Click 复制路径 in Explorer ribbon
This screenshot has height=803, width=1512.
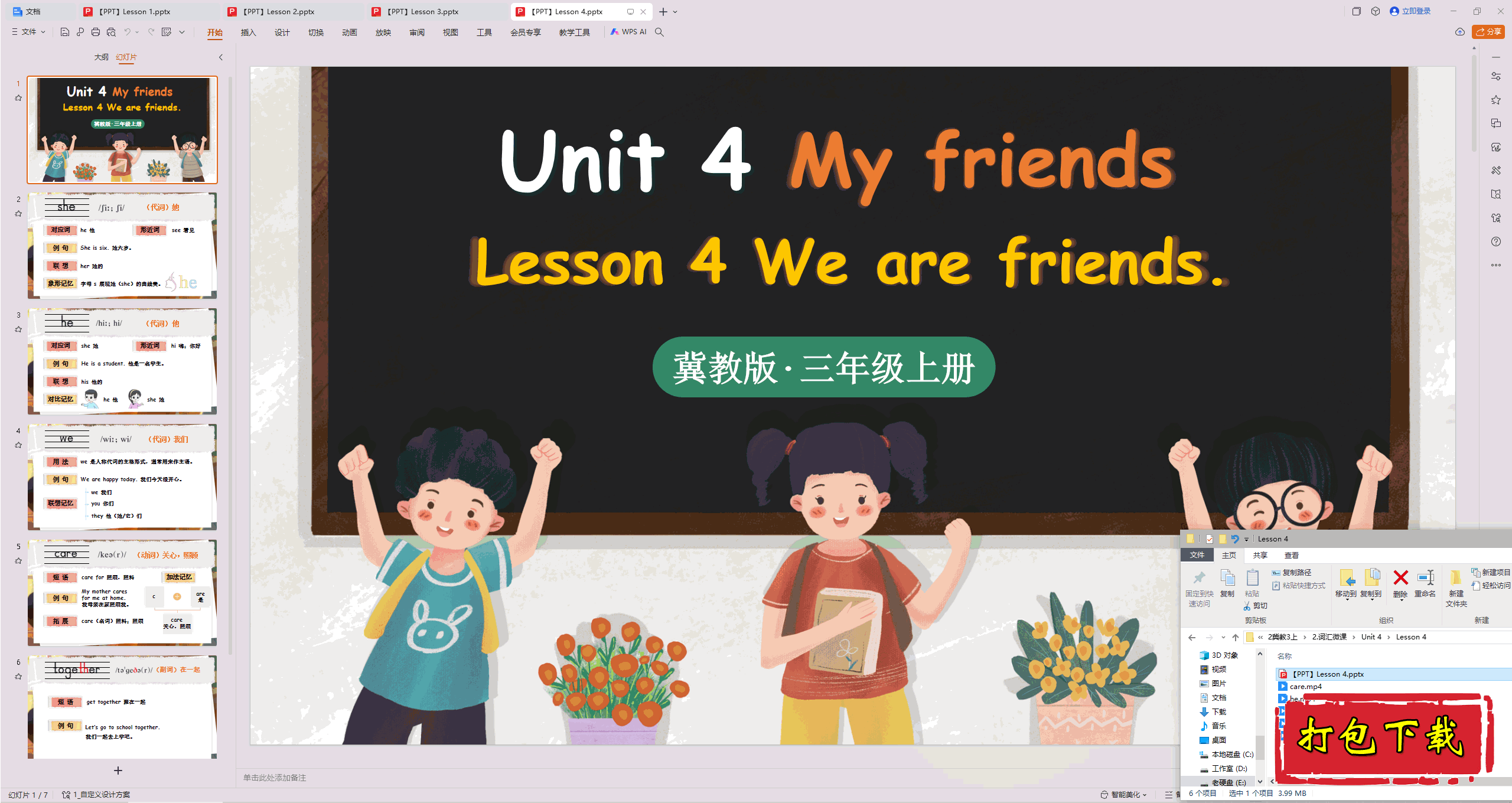(1291, 573)
